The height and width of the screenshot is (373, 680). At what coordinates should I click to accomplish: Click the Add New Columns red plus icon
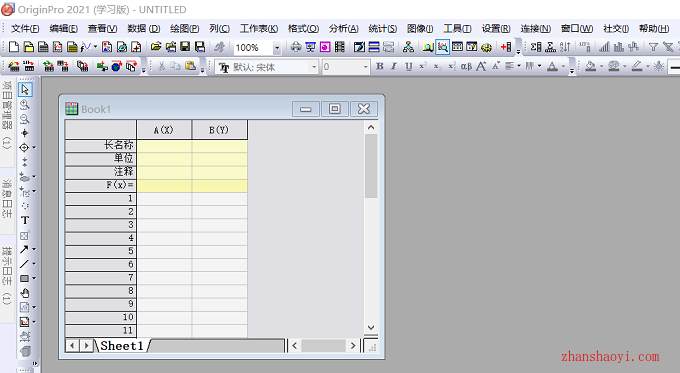(x=506, y=47)
